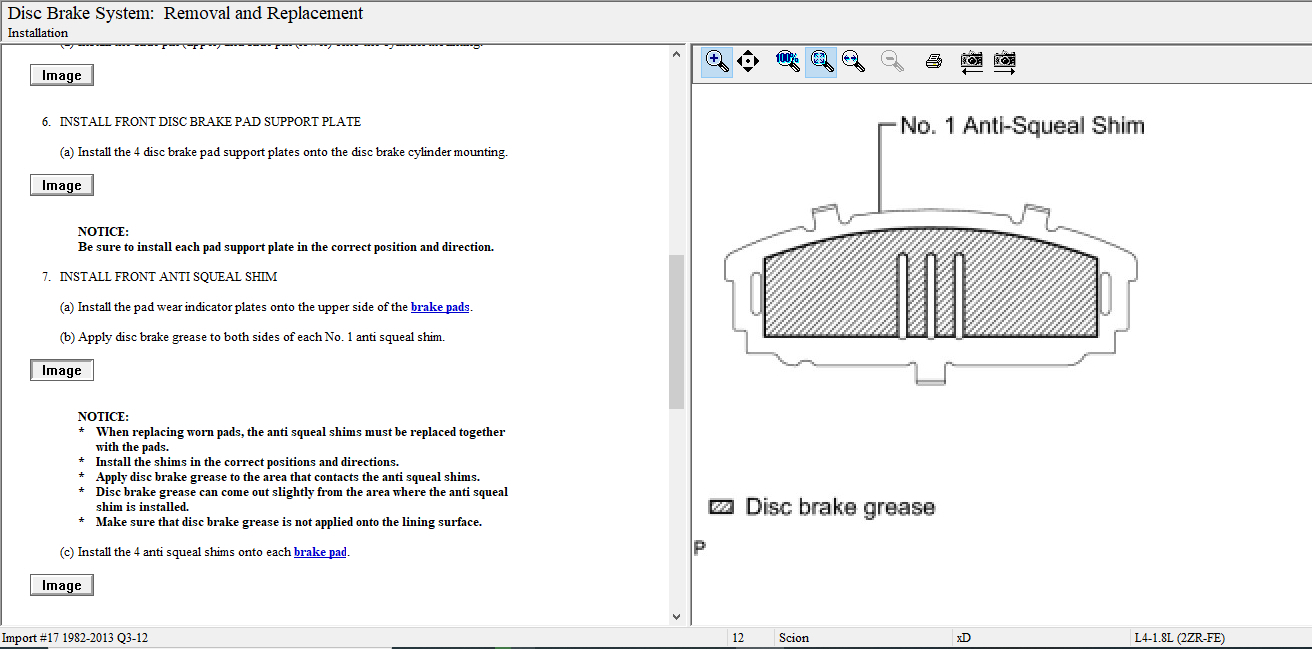This screenshot has height=649, width=1312.
Task: Click the Scion make in status bar
Action: click(x=793, y=638)
